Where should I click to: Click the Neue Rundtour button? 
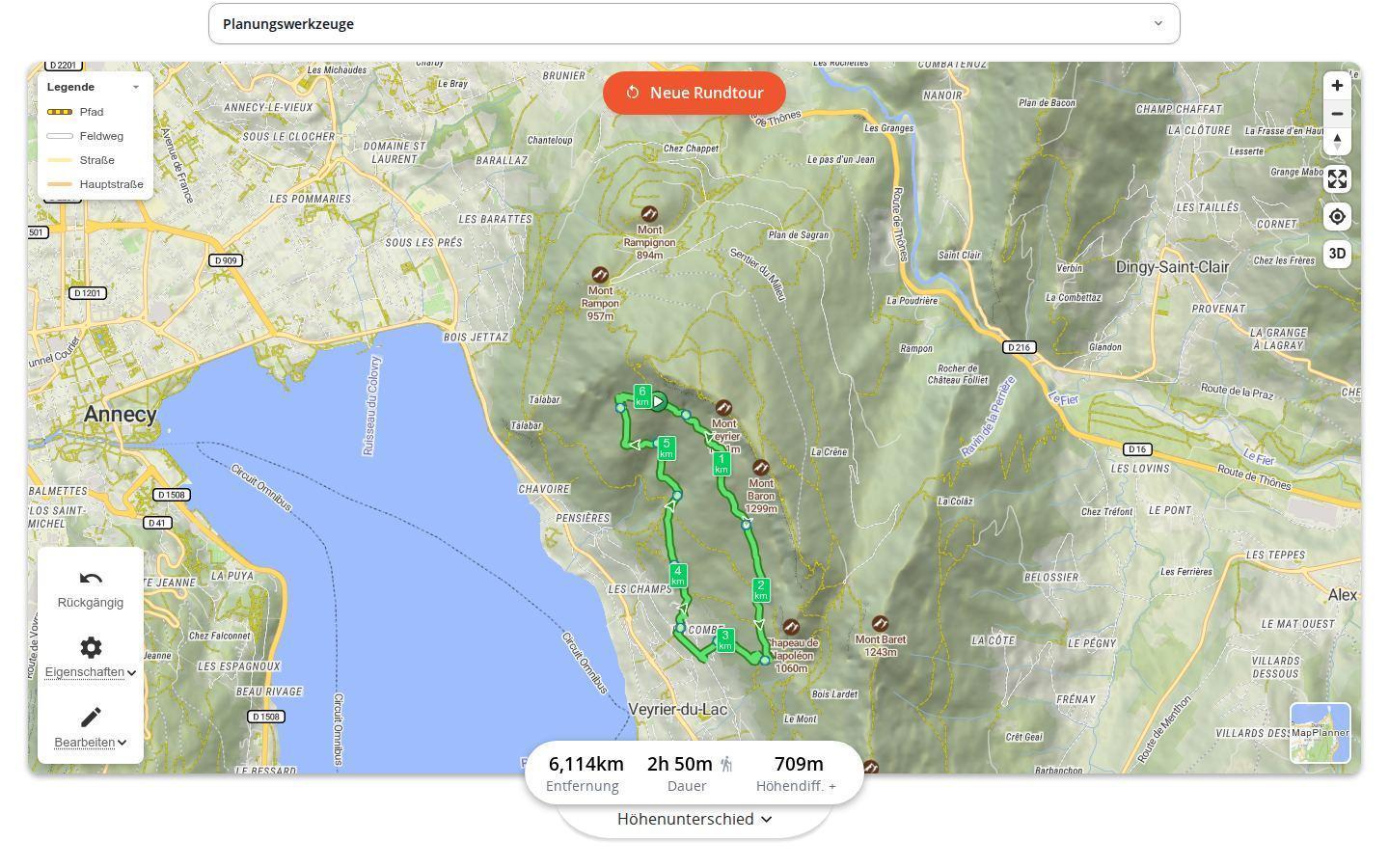pyautogui.click(x=694, y=93)
